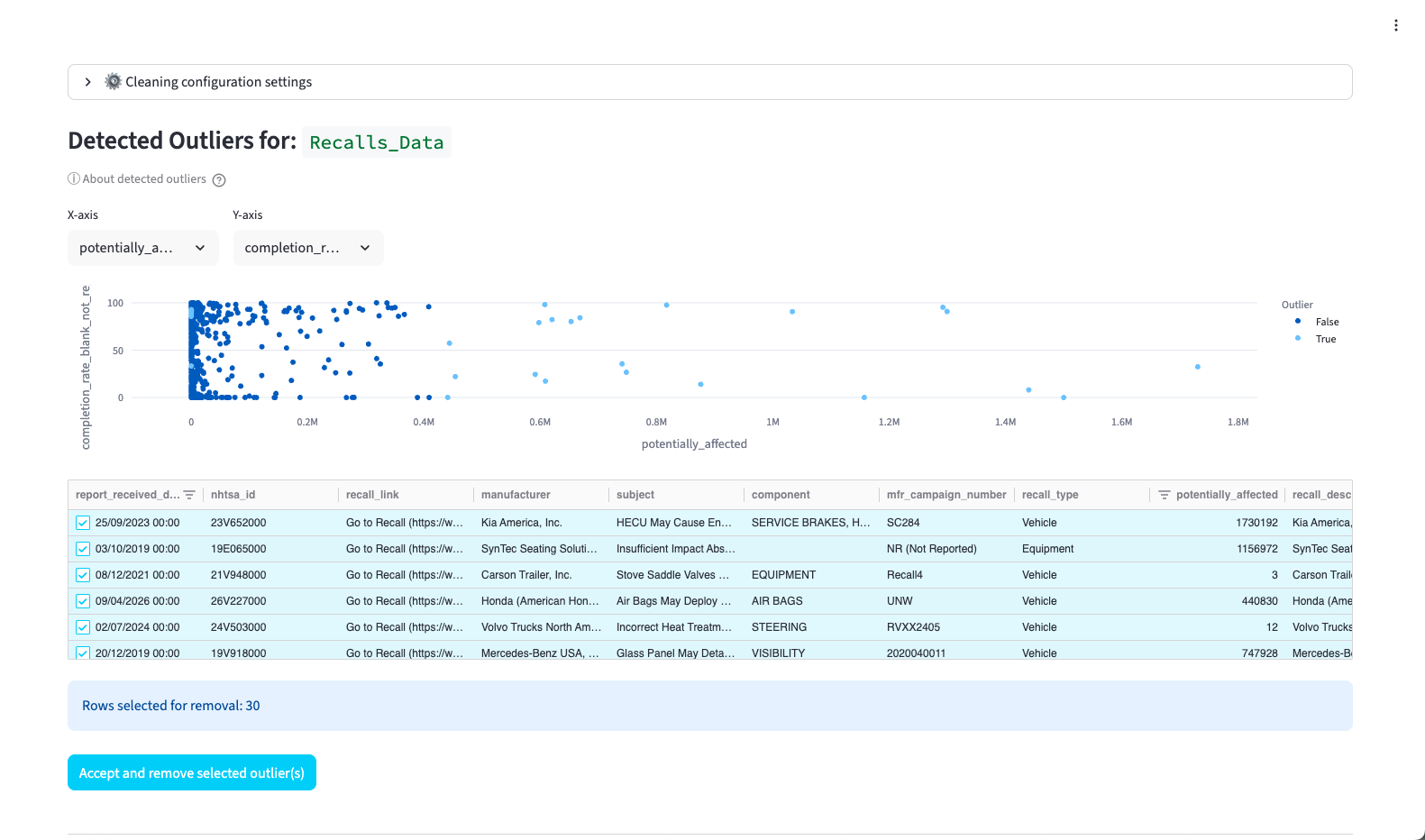
Task: Click Accept and remove selected outlier(s) button
Action: click(x=192, y=772)
